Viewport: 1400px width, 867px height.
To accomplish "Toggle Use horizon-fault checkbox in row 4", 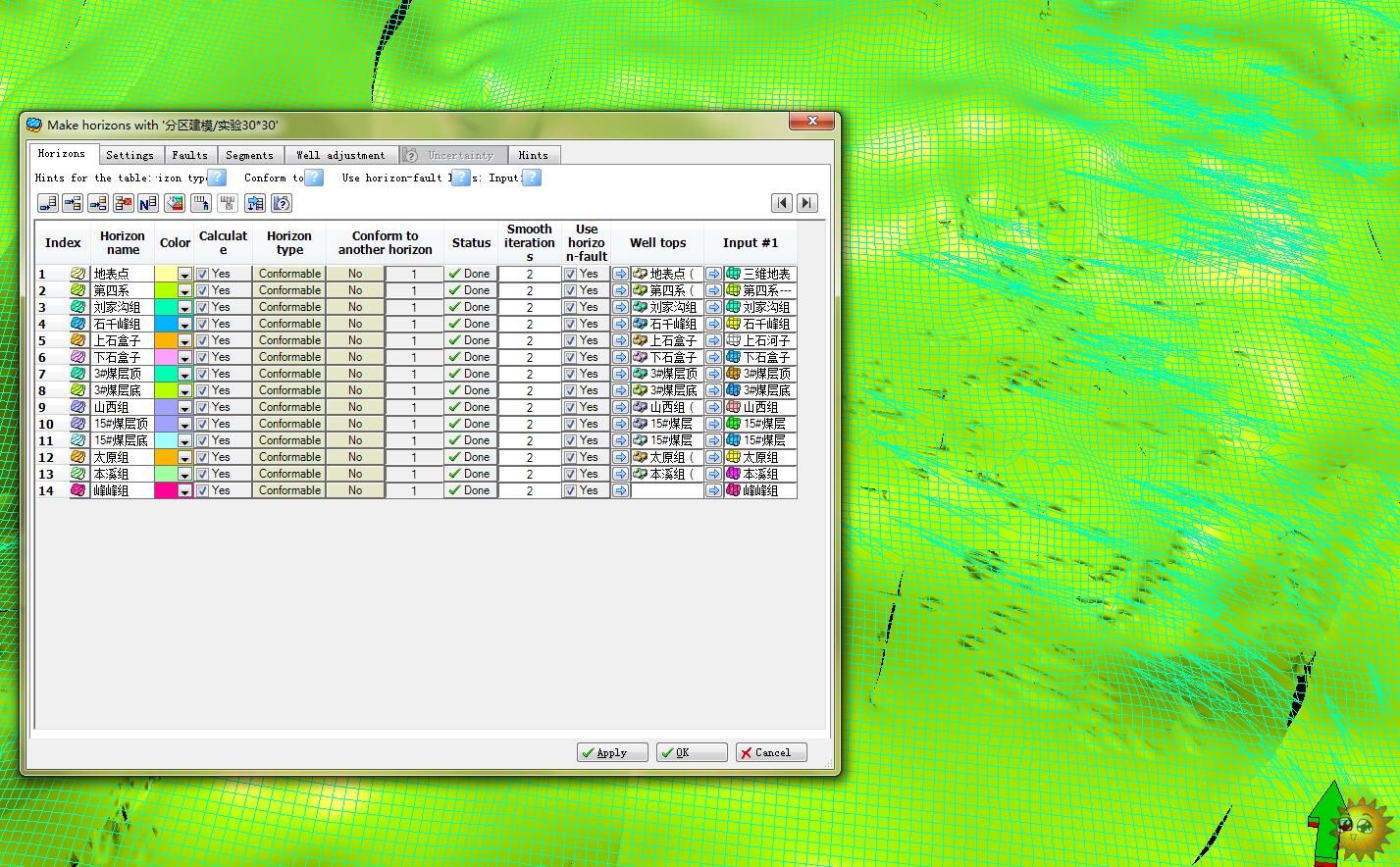I will (570, 324).
